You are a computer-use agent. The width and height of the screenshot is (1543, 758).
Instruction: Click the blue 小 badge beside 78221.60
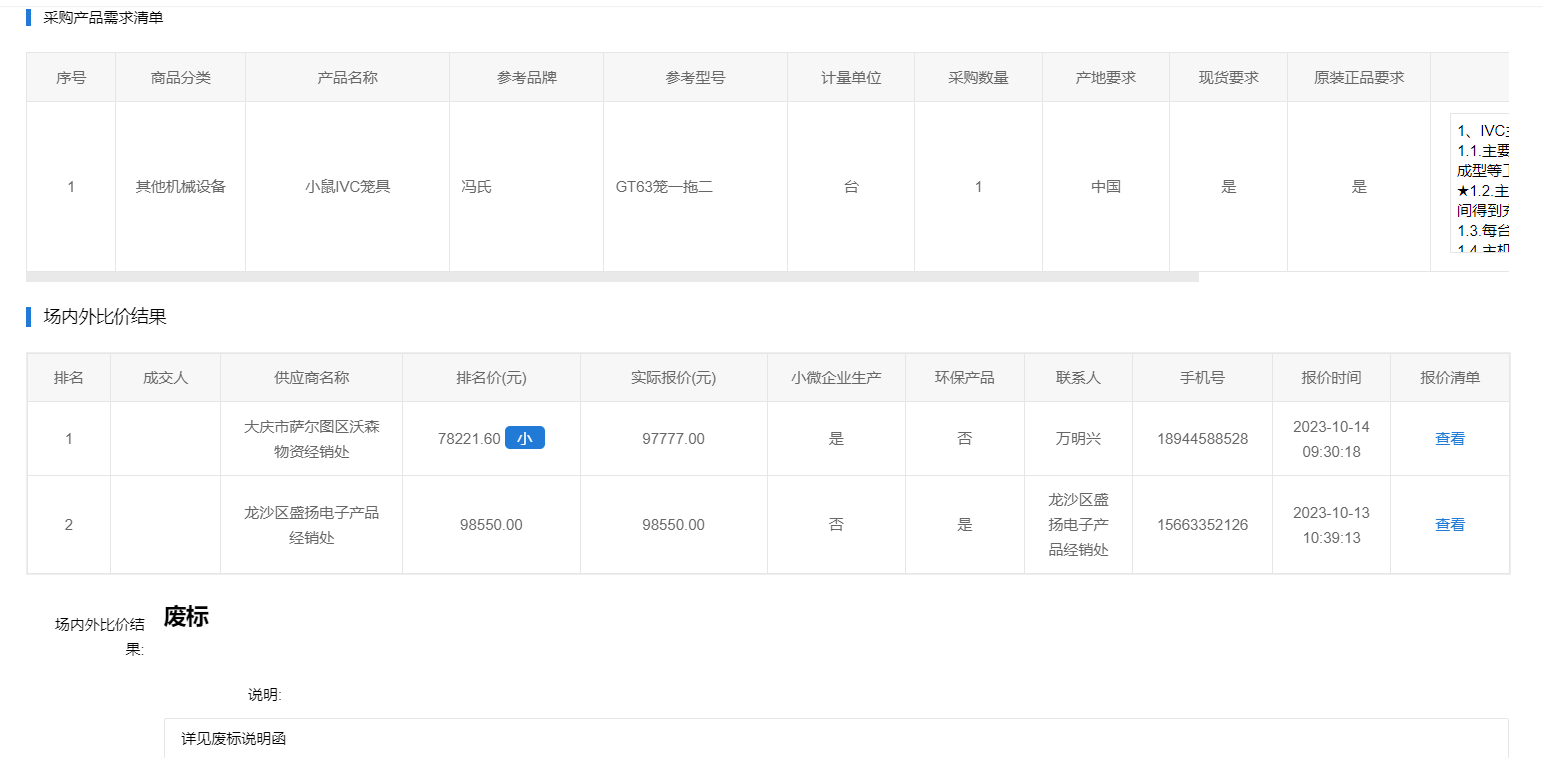pyautogui.click(x=524, y=438)
